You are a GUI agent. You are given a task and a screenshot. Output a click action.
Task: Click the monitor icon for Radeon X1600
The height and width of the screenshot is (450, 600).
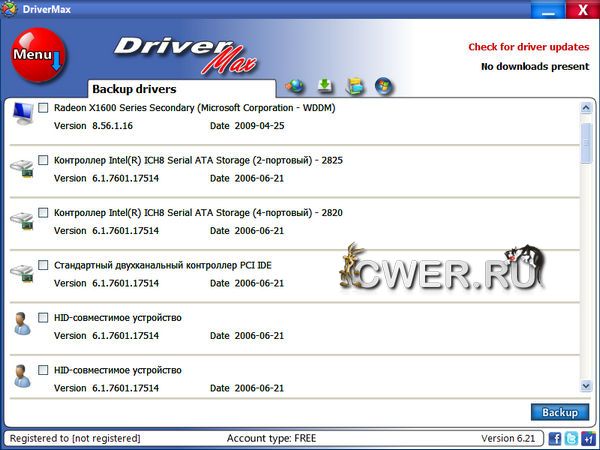21,114
